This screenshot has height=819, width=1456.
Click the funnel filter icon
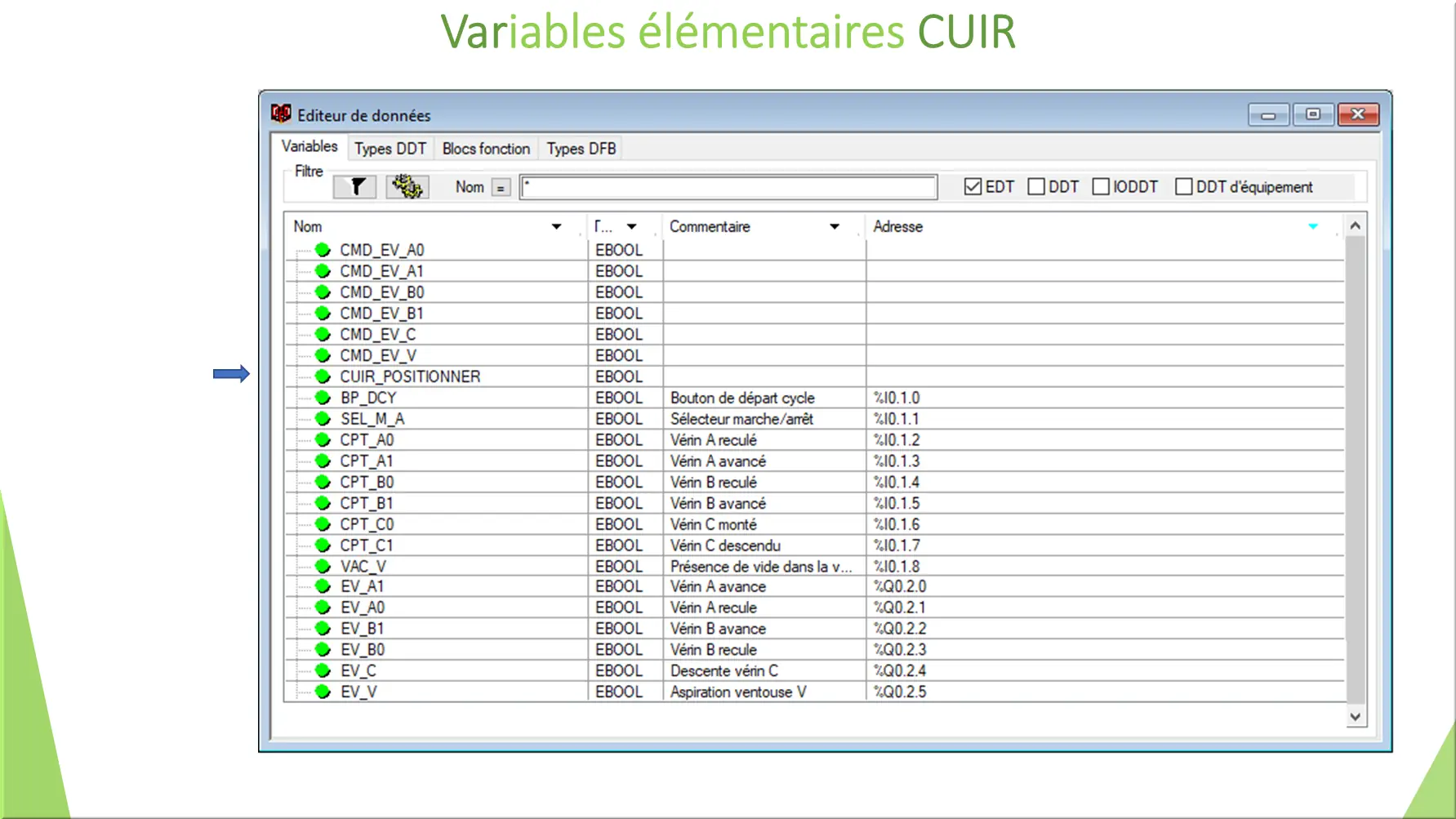[354, 186]
